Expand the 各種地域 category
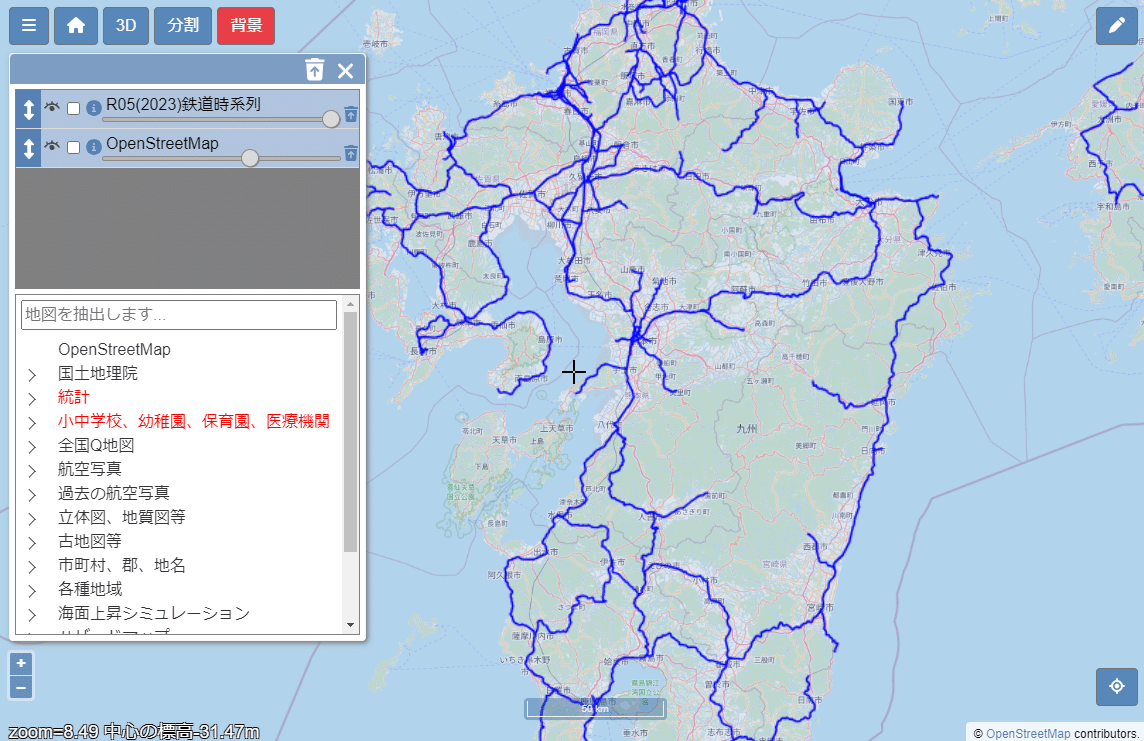Image resolution: width=1144 pixels, height=741 pixels. (x=32, y=591)
